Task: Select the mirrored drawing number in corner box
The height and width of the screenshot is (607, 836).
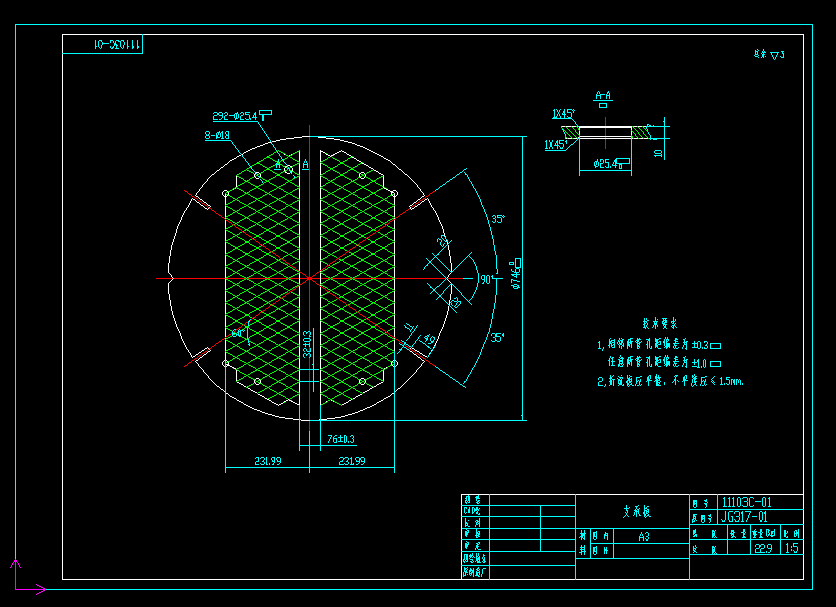Action: click(117, 45)
